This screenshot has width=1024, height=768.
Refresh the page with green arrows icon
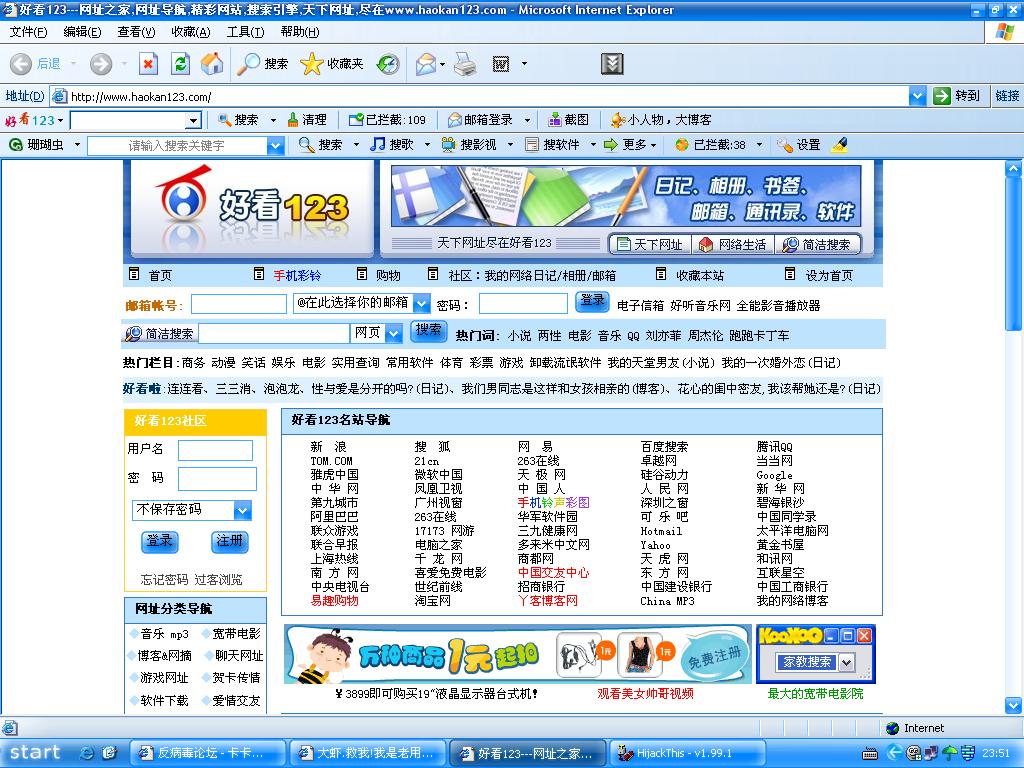tap(180, 63)
